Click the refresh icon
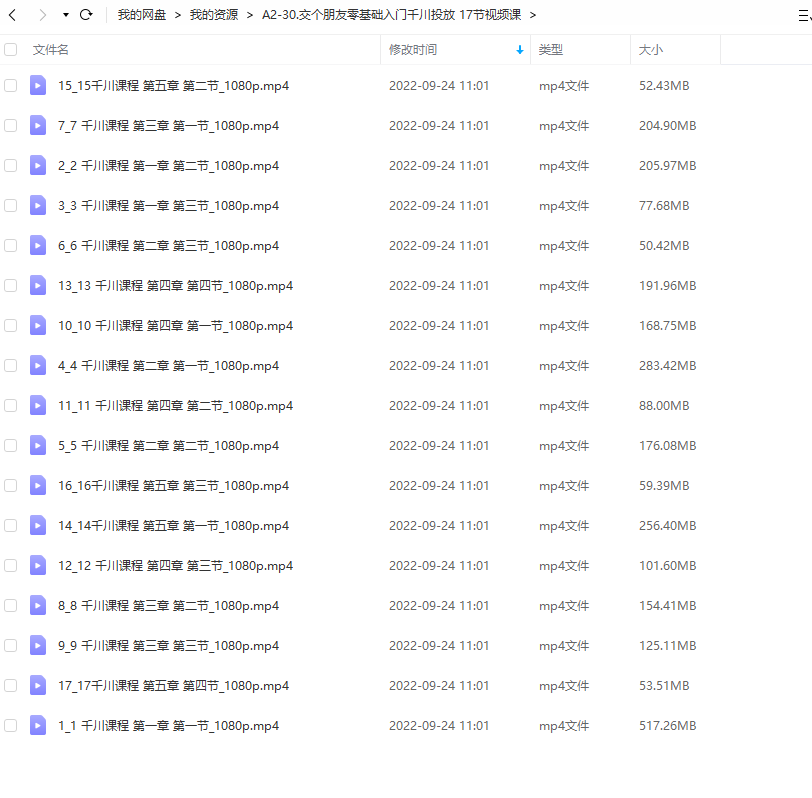The image size is (812, 798). [86, 15]
